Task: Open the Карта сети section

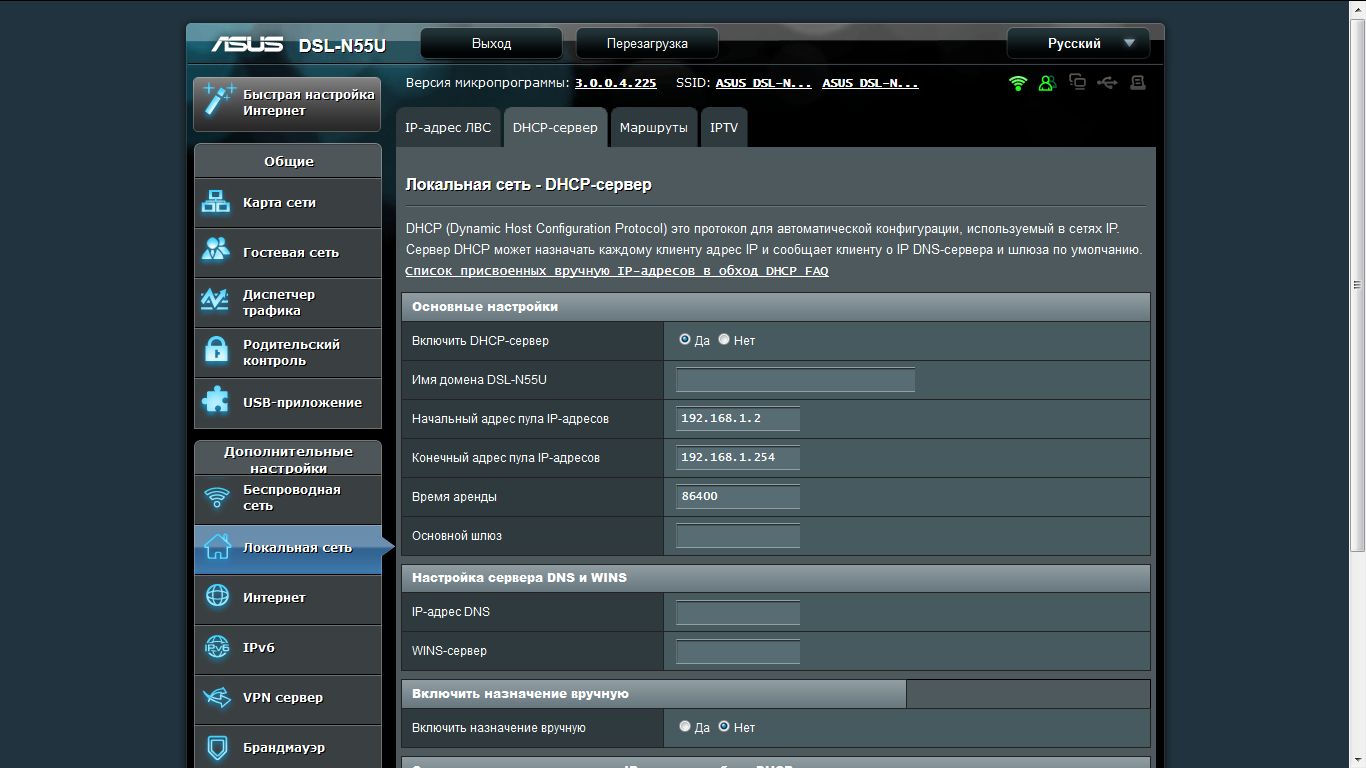Action: (x=287, y=202)
